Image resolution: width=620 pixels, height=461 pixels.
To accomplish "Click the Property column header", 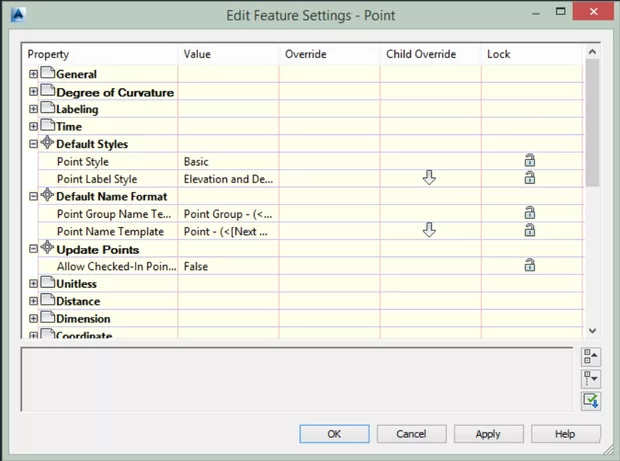I will pyautogui.click(x=100, y=54).
